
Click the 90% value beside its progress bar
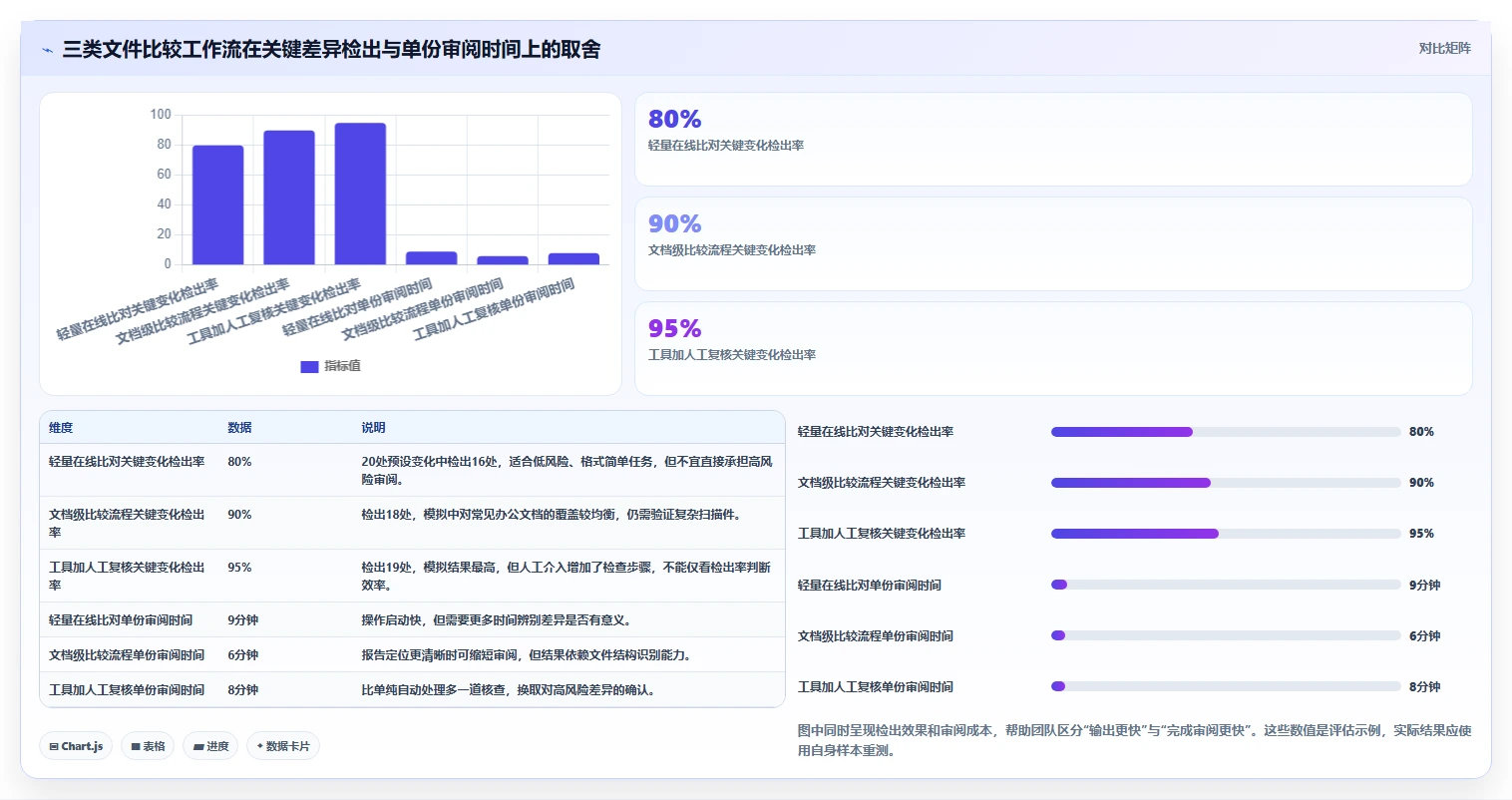[x=1421, y=483]
